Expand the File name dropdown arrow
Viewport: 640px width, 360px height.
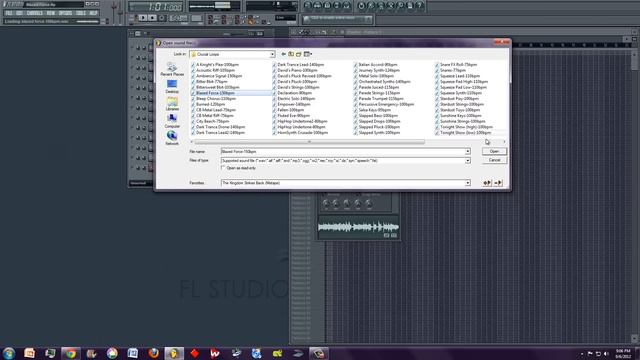coord(468,151)
